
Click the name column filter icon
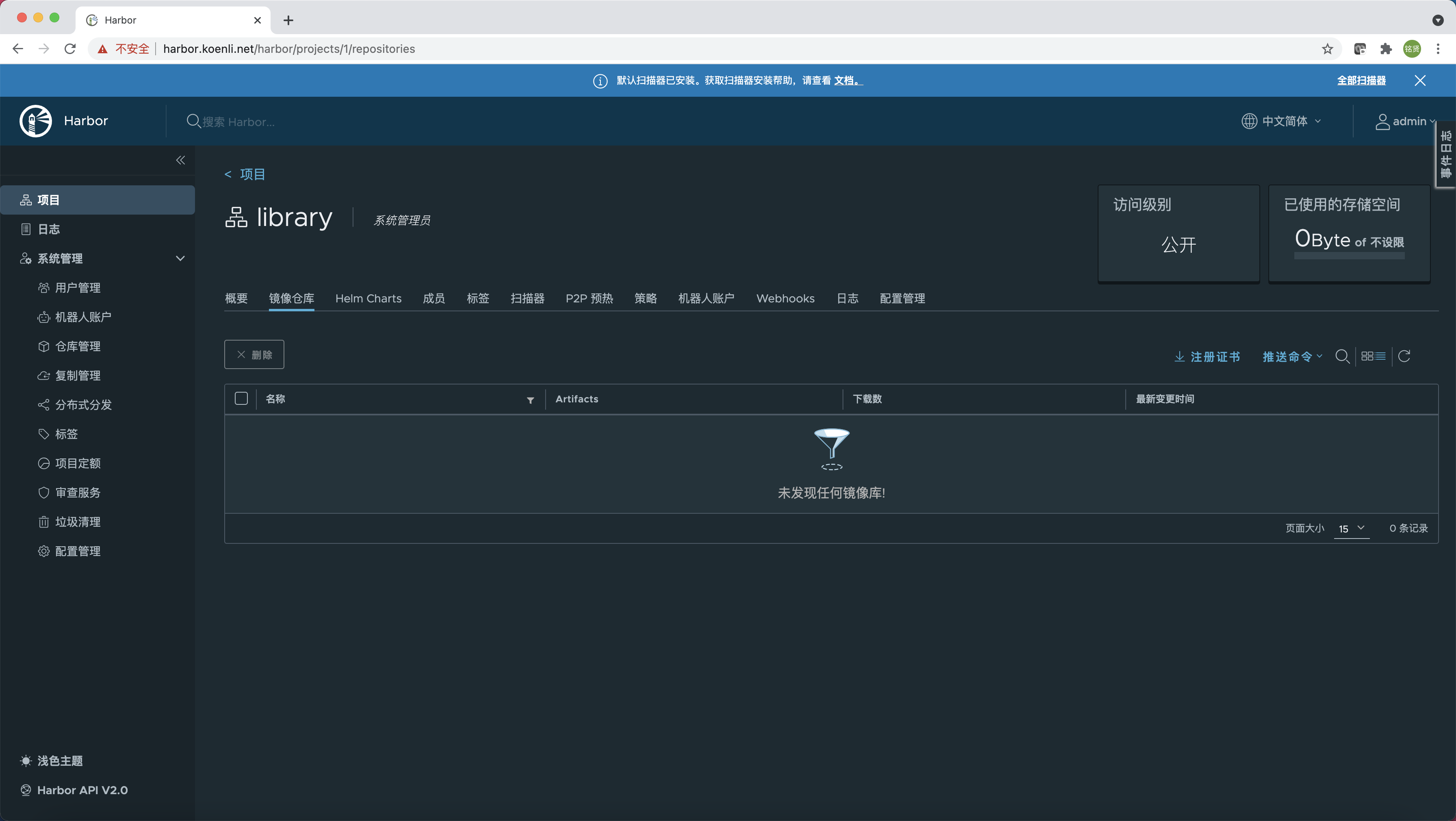530,400
